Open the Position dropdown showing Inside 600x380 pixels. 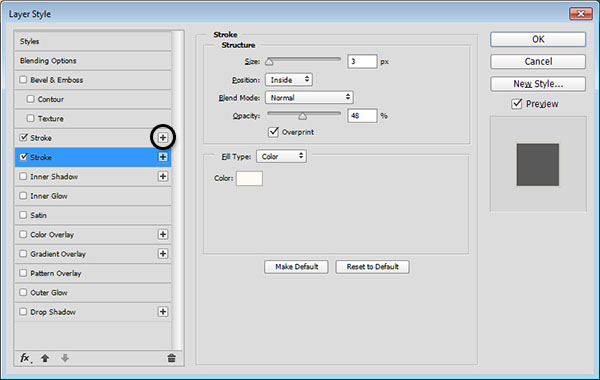tap(289, 80)
